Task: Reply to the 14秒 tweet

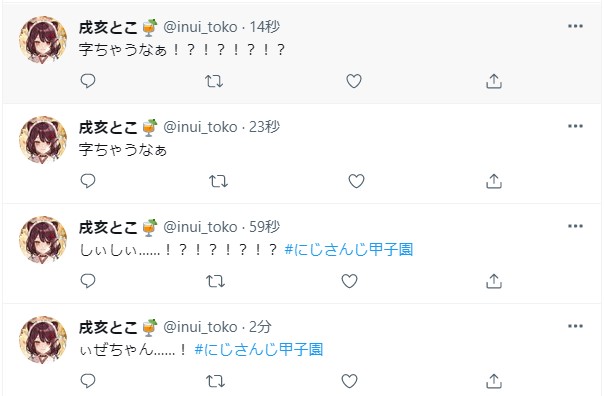Action: tap(88, 81)
